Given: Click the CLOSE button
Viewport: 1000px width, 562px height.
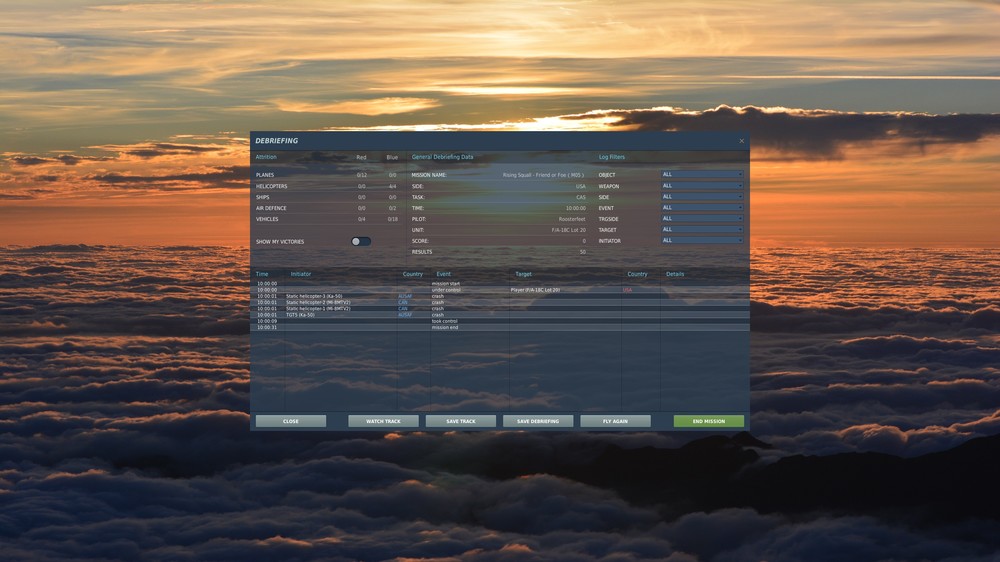Looking at the screenshot, I should pyautogui.click(x=291, y=421).
